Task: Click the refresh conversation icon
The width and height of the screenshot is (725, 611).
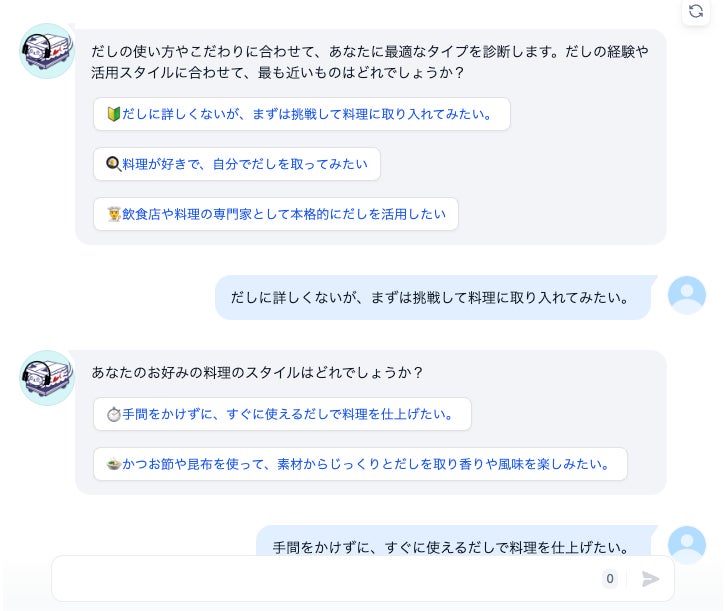Action: point(696,11)
